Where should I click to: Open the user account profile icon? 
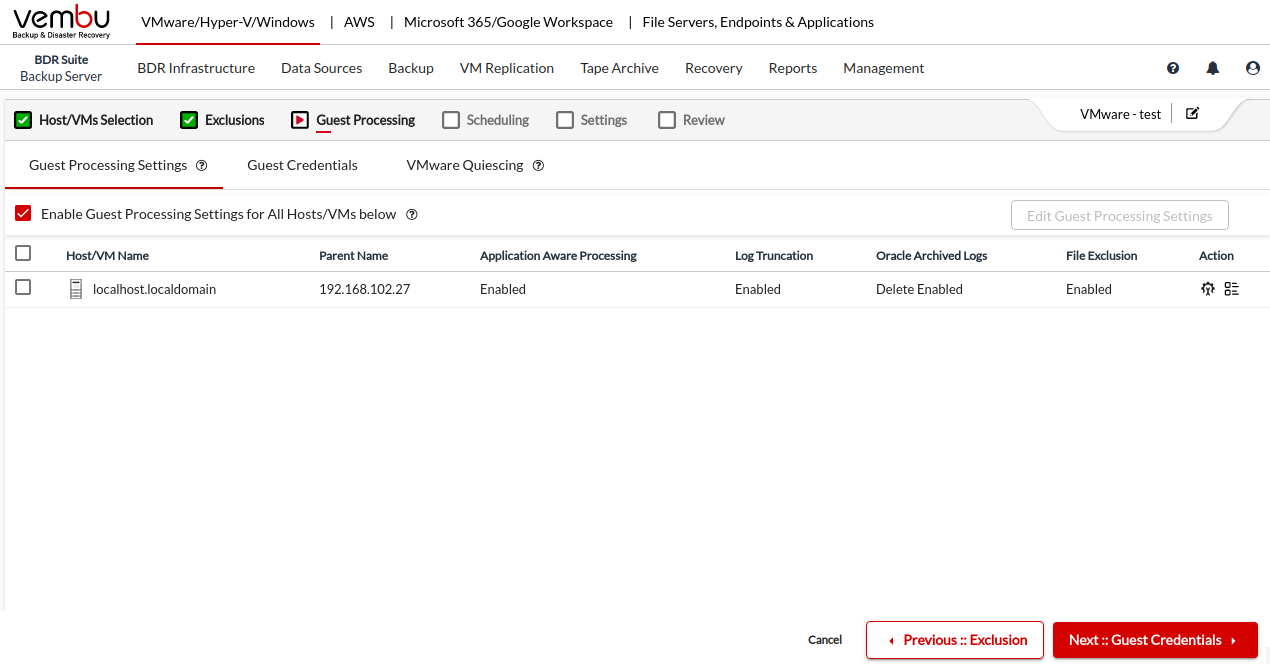(1253, 68)
